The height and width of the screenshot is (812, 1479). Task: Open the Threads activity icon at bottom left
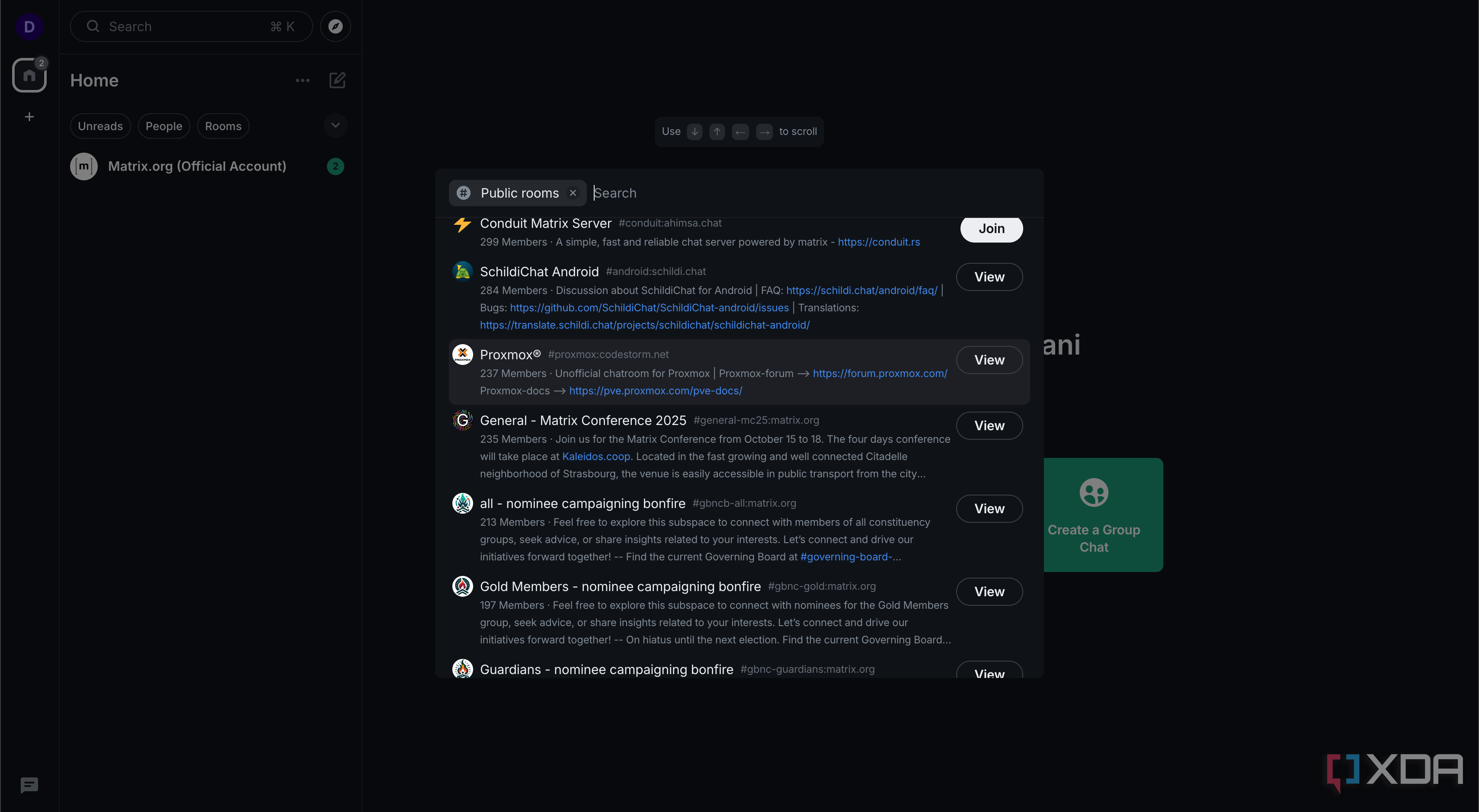(x=29, y=785)
